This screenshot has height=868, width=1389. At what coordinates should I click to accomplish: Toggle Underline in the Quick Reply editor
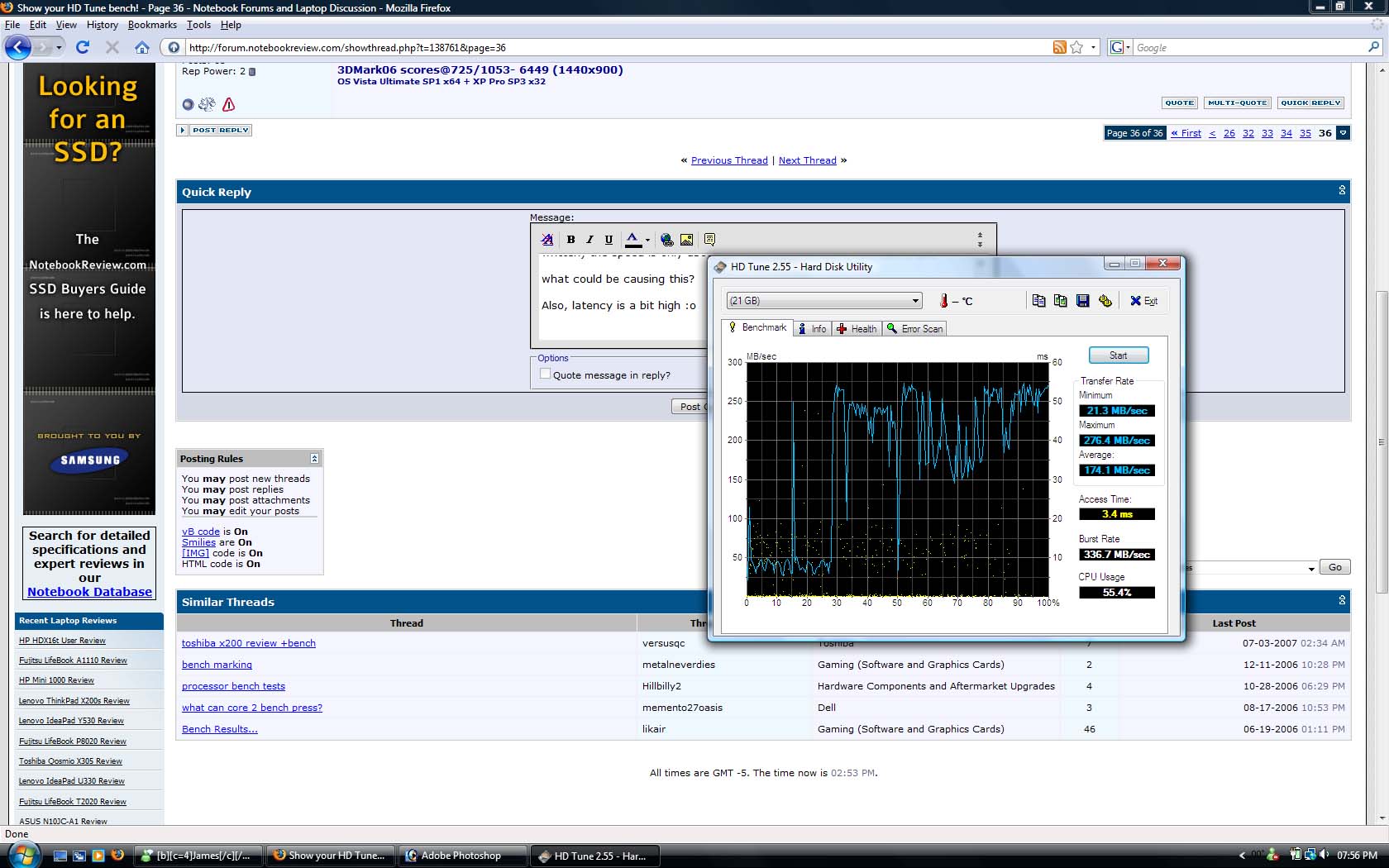[609, 240]
